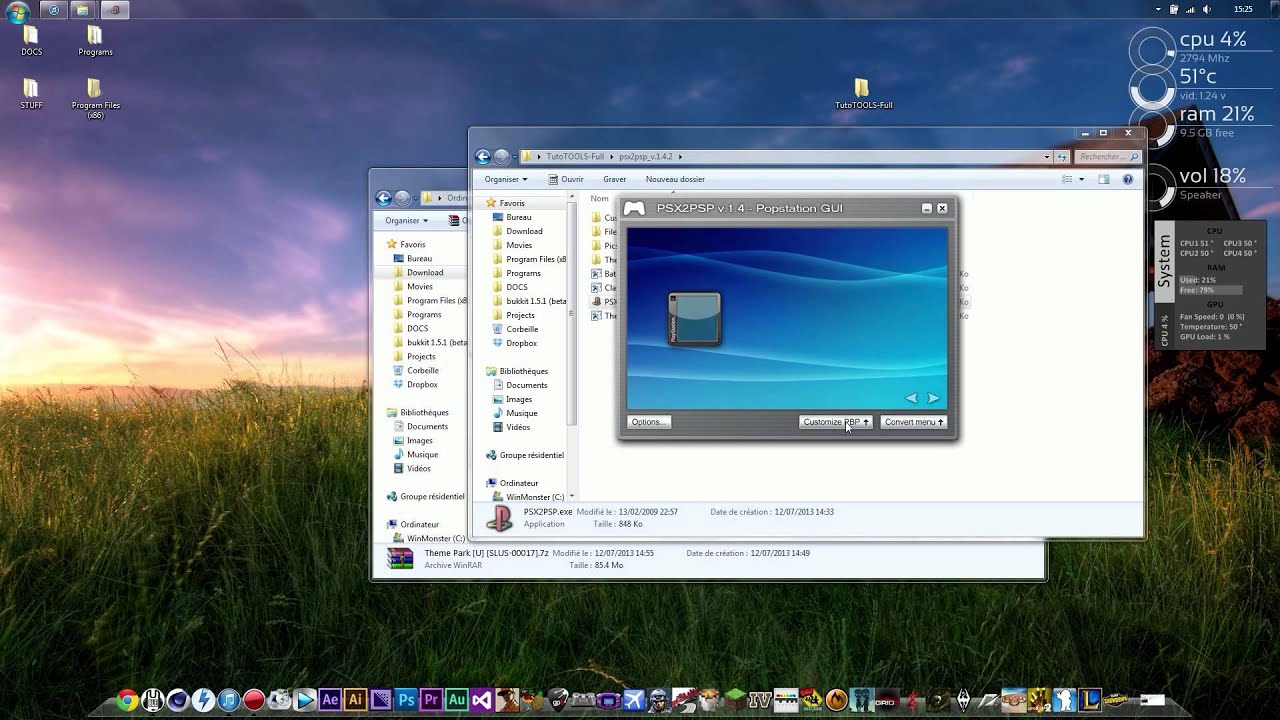Open the red record button dock app
Viewport: 1280px width, 720px height.
point(254,700)
